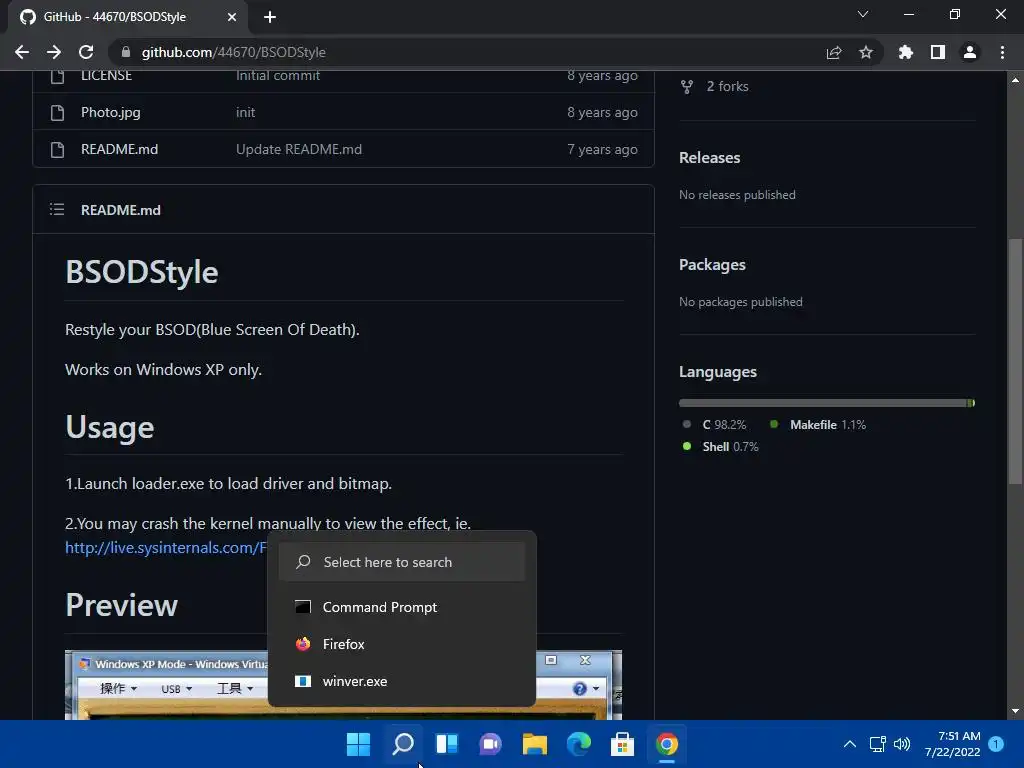This screenshot has width=1024, height=768.
Task: Click the fork icon beside 2 forks
Action: 686,87
